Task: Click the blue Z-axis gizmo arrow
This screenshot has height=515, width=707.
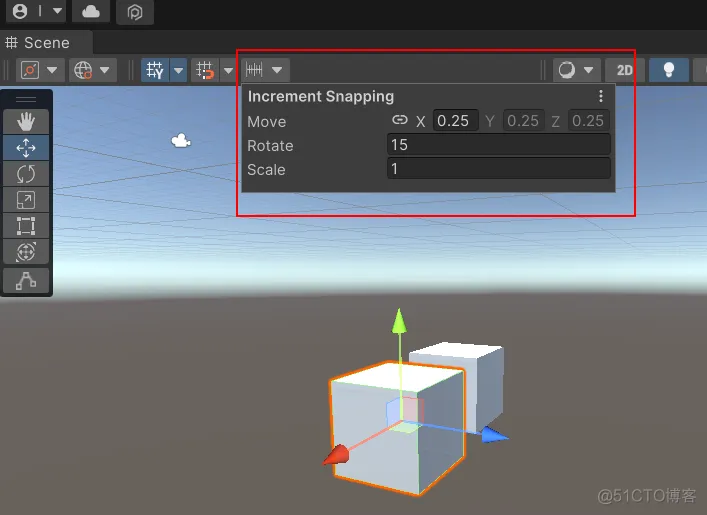Action: [x=495, y=435]
